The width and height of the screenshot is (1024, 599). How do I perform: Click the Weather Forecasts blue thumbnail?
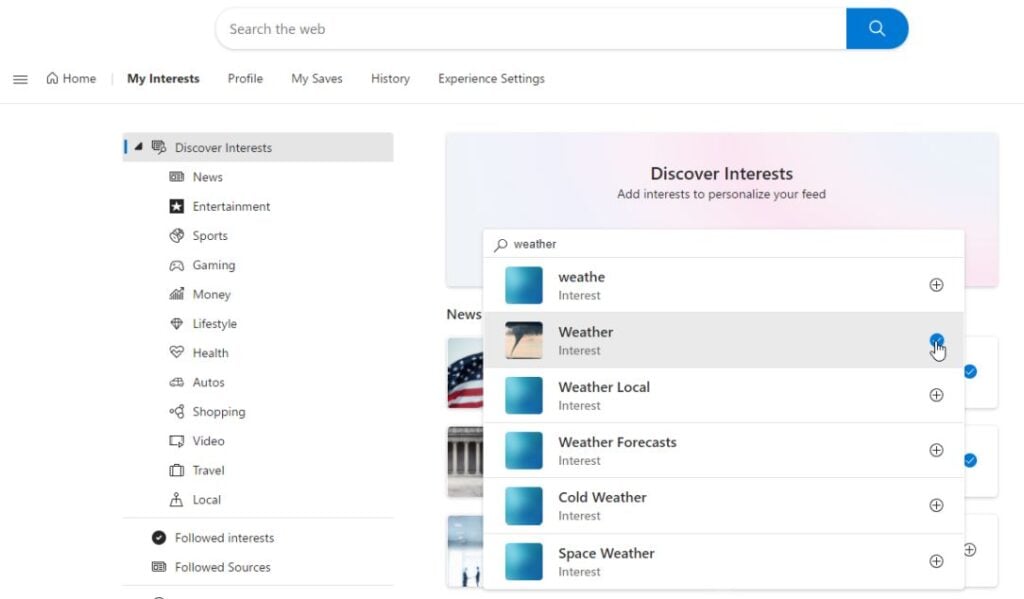tap(524, 450)
